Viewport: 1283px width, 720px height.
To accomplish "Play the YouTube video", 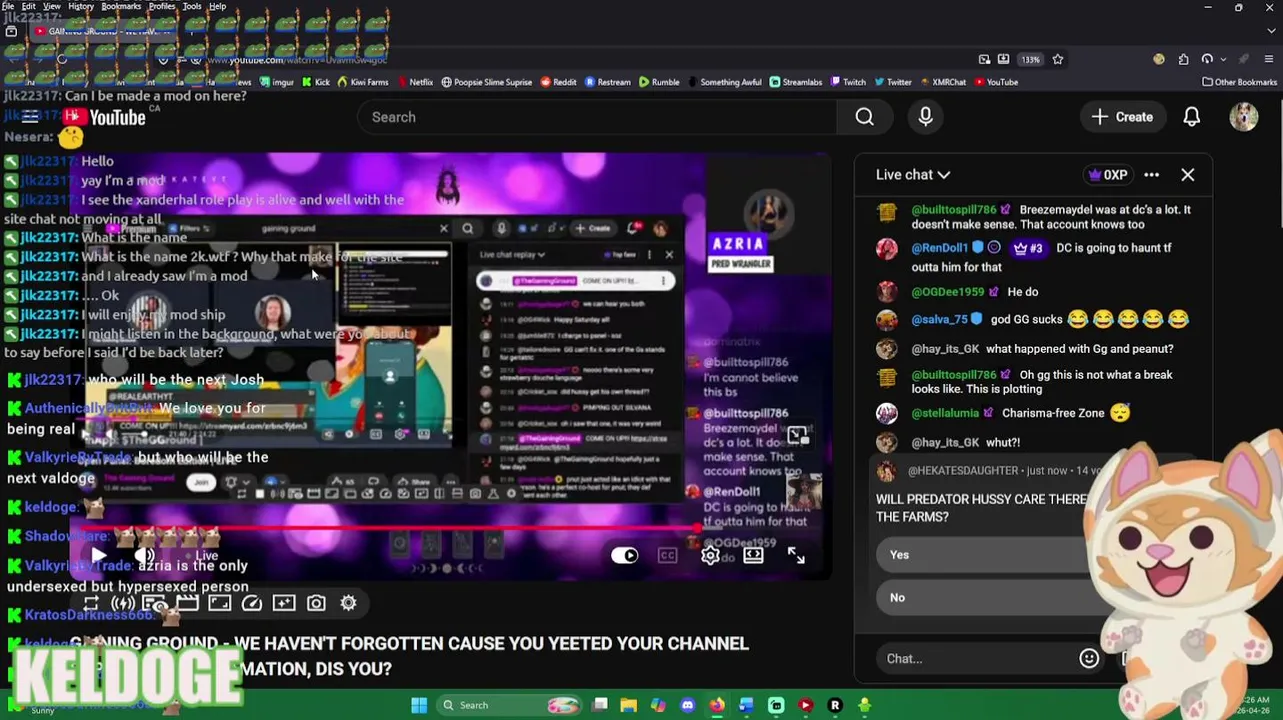I will point(98,555).
